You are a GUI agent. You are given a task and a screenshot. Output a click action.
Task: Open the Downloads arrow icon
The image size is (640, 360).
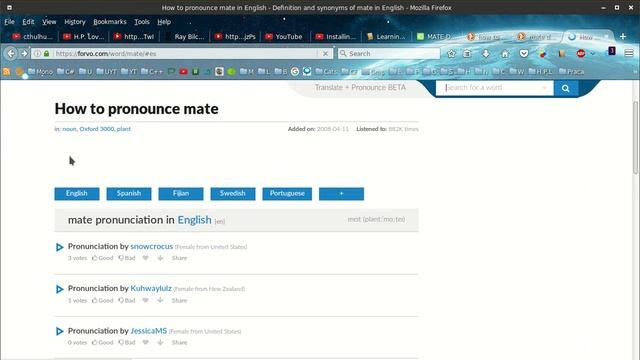486,53
